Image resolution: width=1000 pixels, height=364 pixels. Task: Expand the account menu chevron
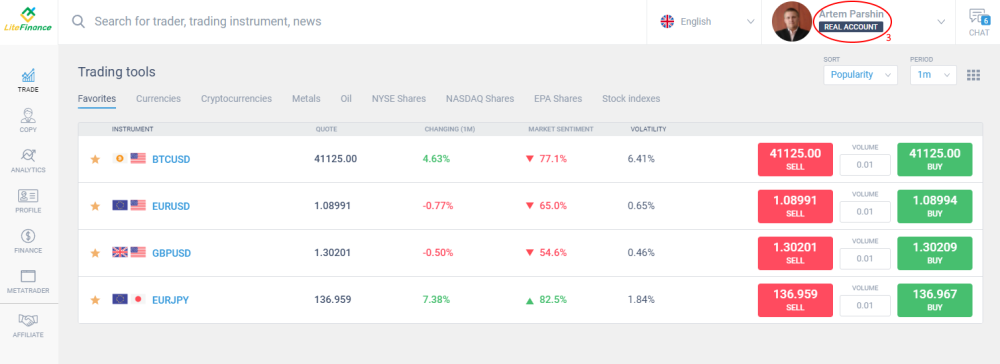click(941, 22)
